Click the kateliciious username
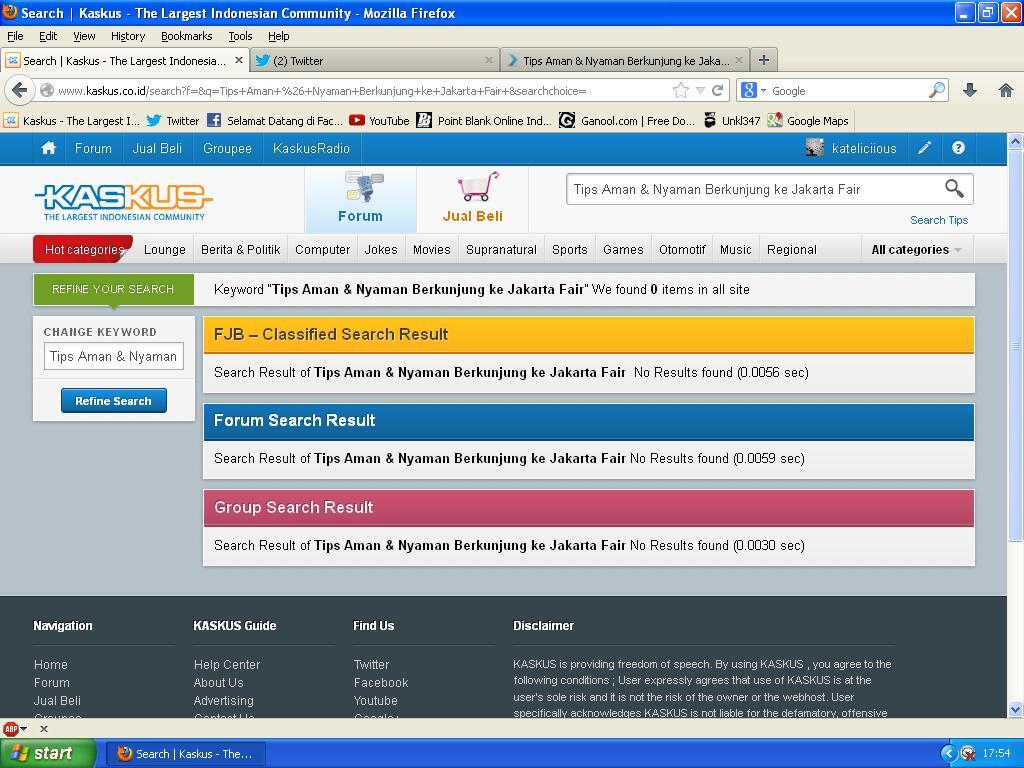This screenshot has height=768, width=1024. [x=864, y=149]
